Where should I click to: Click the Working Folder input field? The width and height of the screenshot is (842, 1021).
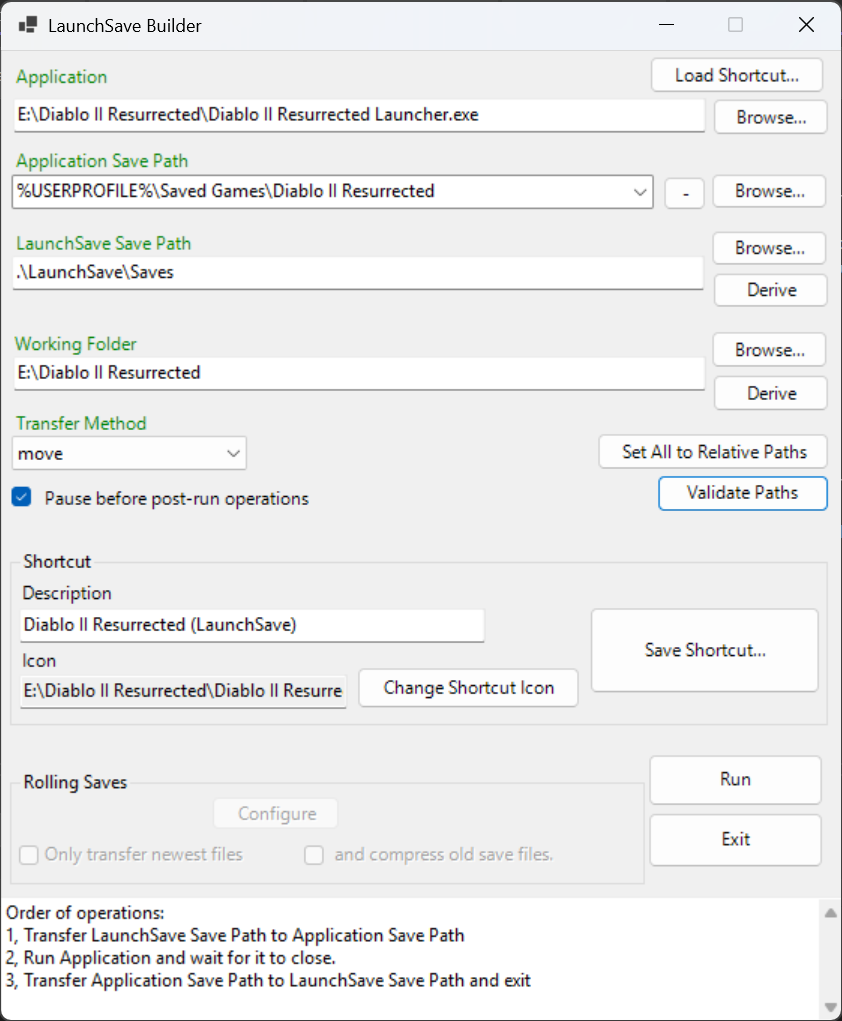pos(358,373)
